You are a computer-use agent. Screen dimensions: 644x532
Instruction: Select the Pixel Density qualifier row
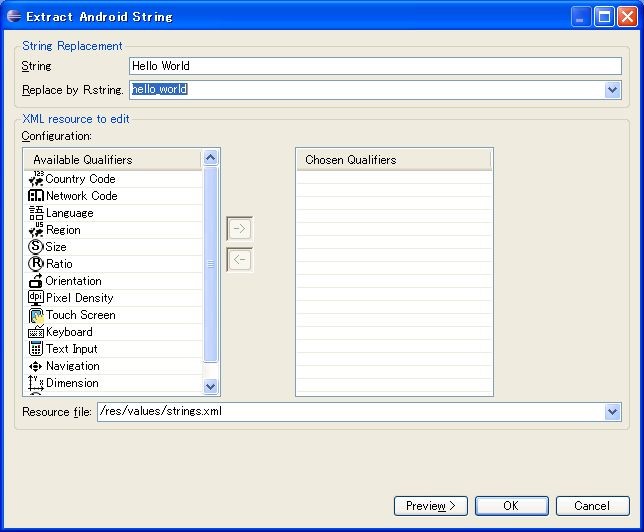(x=113, y=298)
